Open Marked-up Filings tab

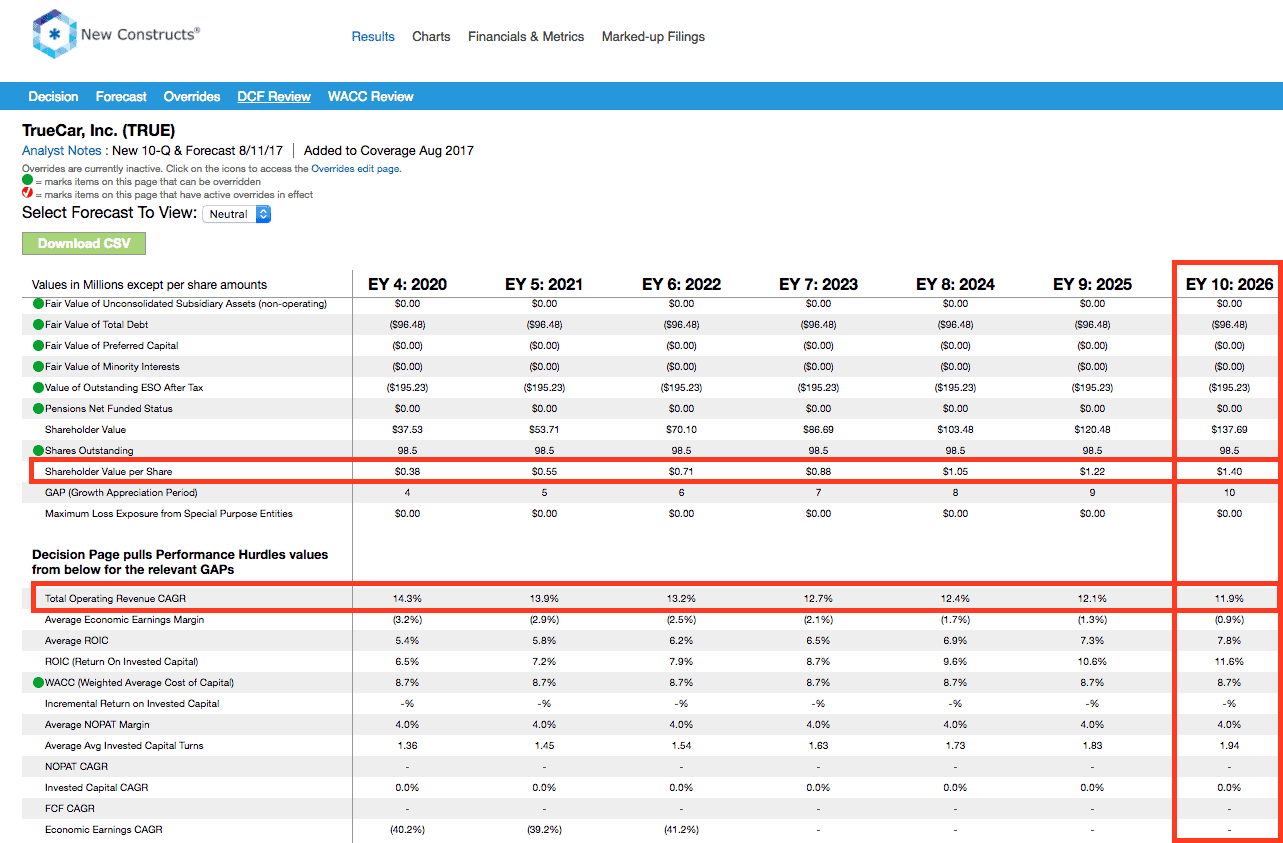(x=653, y=36)
